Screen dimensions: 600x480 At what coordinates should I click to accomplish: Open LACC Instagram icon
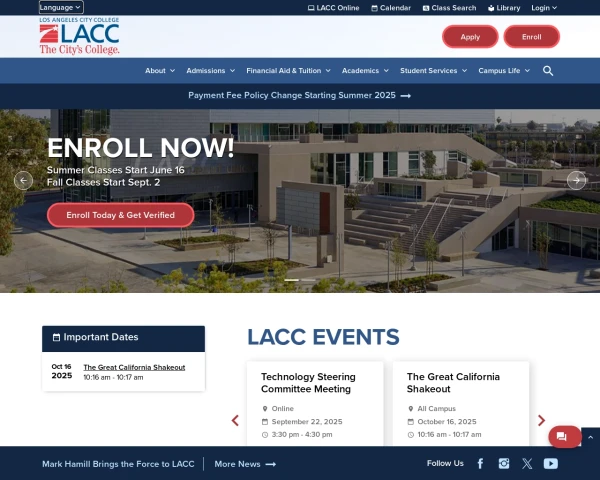coord(504,464)
